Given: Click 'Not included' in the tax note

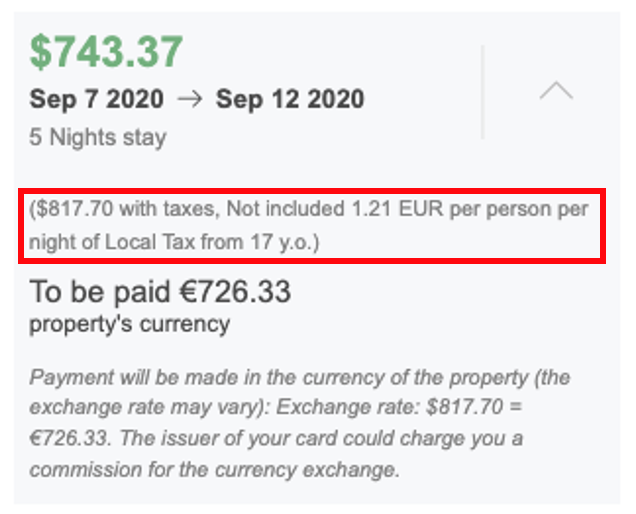Looking at the screenshot, I should [285, 209].
